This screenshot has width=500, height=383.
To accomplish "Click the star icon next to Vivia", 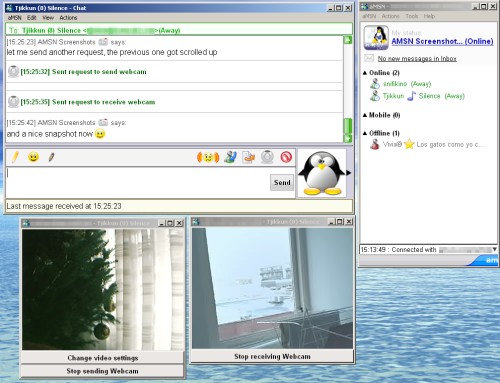I will [409, 144].
